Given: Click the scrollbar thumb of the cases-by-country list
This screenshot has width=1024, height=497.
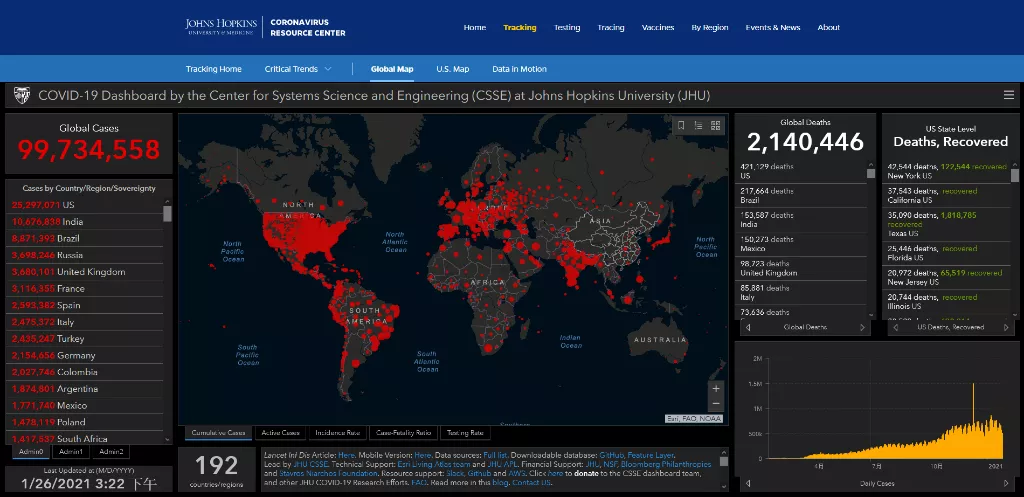Looking at the screenshot, I should (x=167, y=214).
